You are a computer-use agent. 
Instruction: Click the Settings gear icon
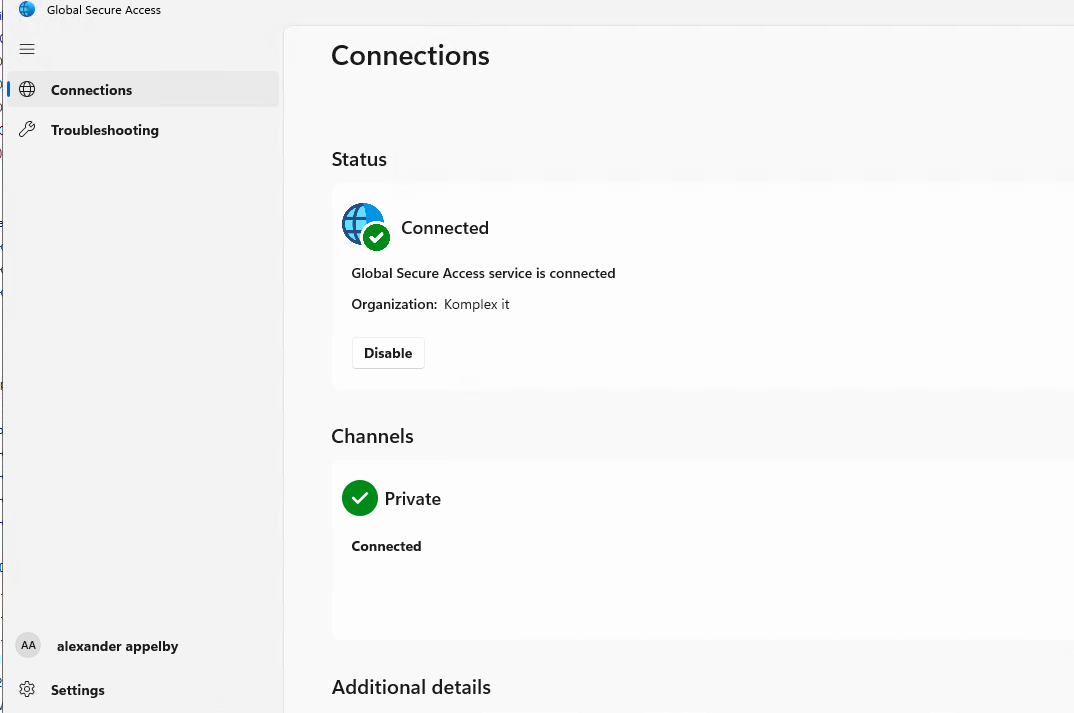(x=28, y=690)
